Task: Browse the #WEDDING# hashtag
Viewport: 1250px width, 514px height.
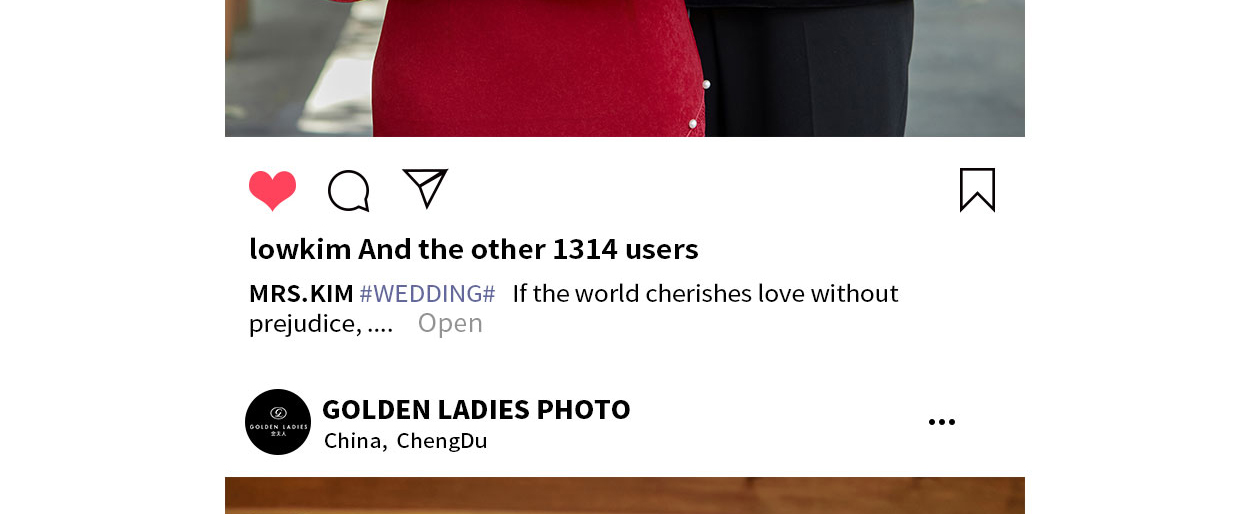Action: click(427, 294)
